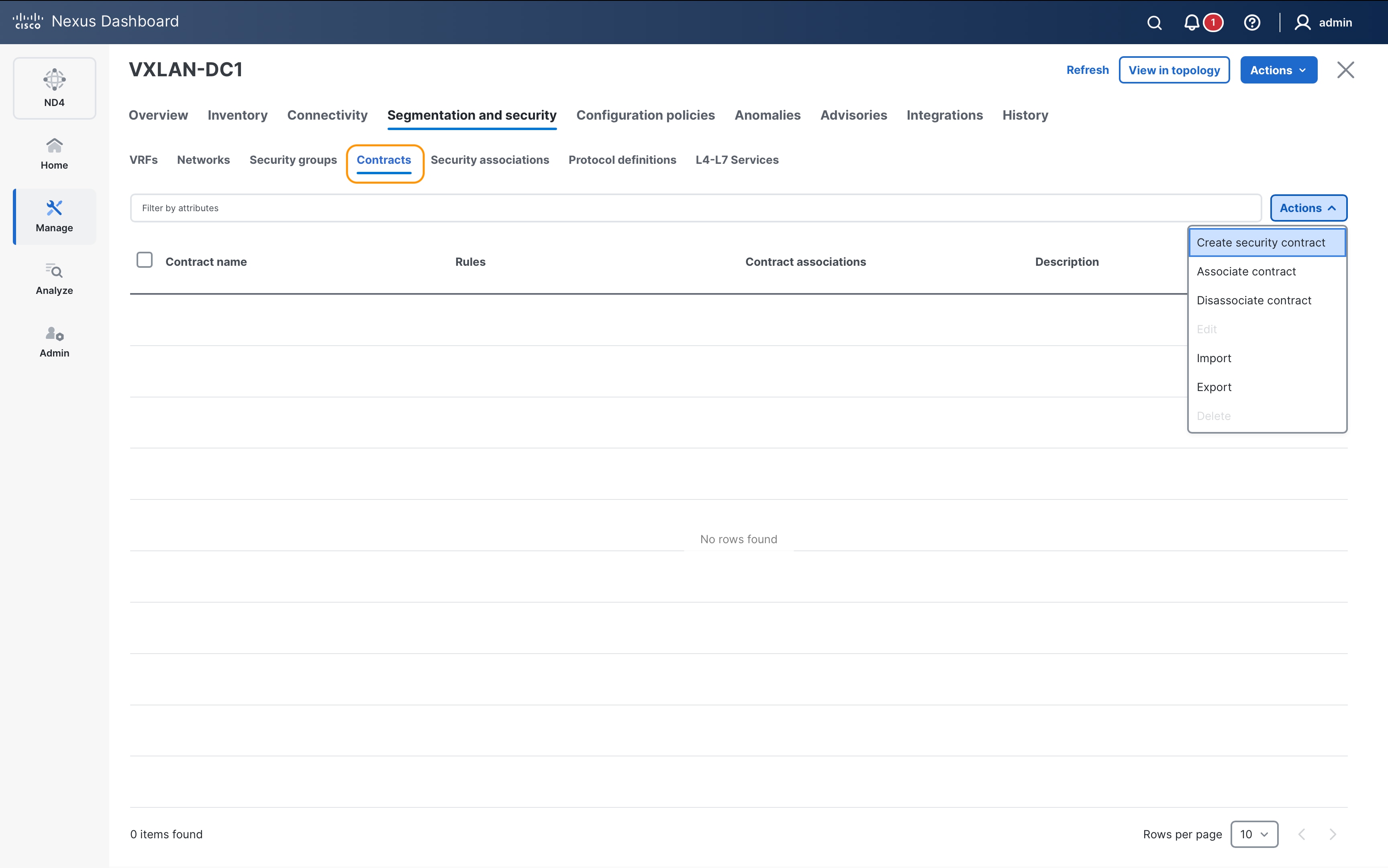Switch to the Inventory tab

[x=238, y=115]
